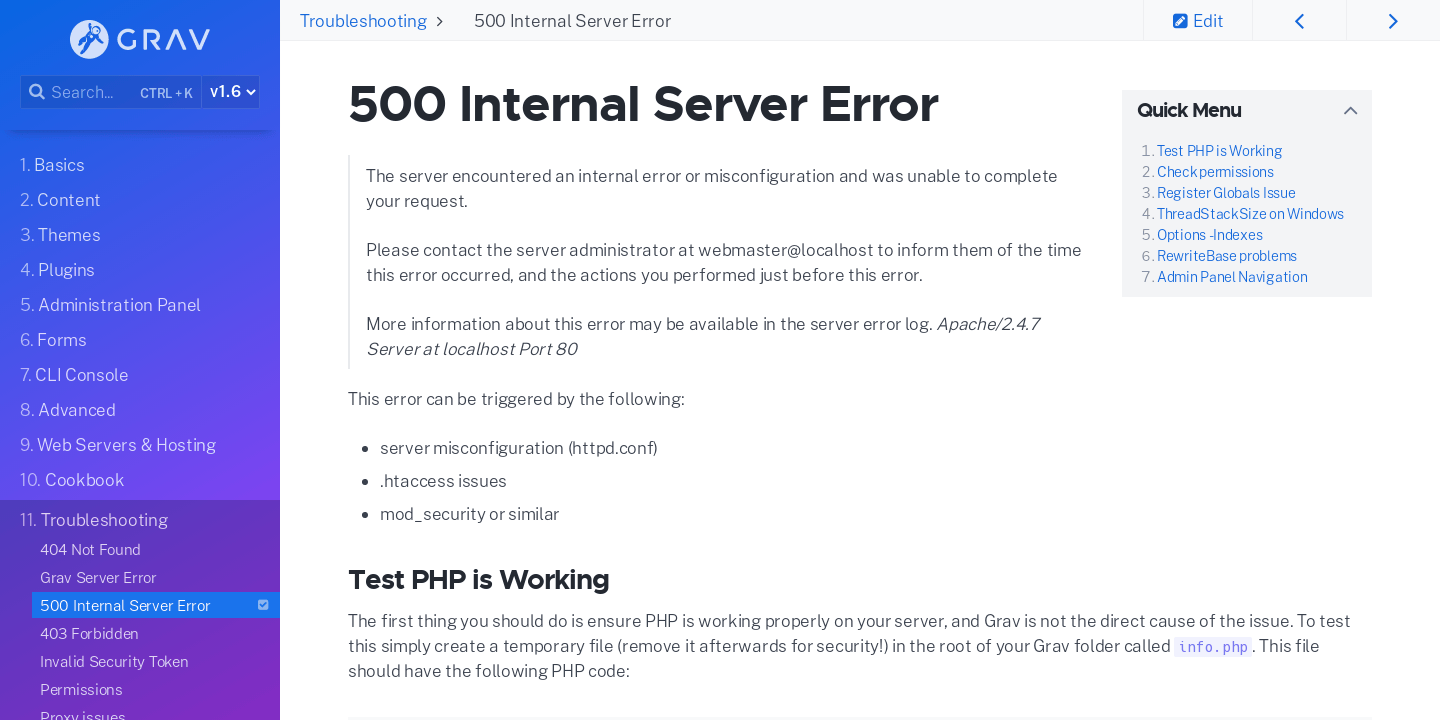Open the Administration Panel section

click(x=110, y=305)
